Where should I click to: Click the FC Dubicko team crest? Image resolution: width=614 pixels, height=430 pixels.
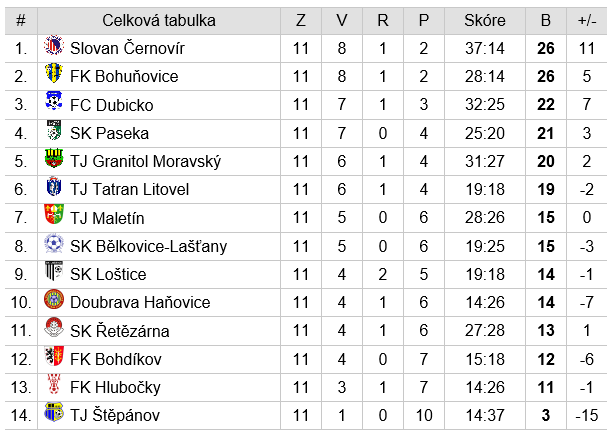(54, 101)
